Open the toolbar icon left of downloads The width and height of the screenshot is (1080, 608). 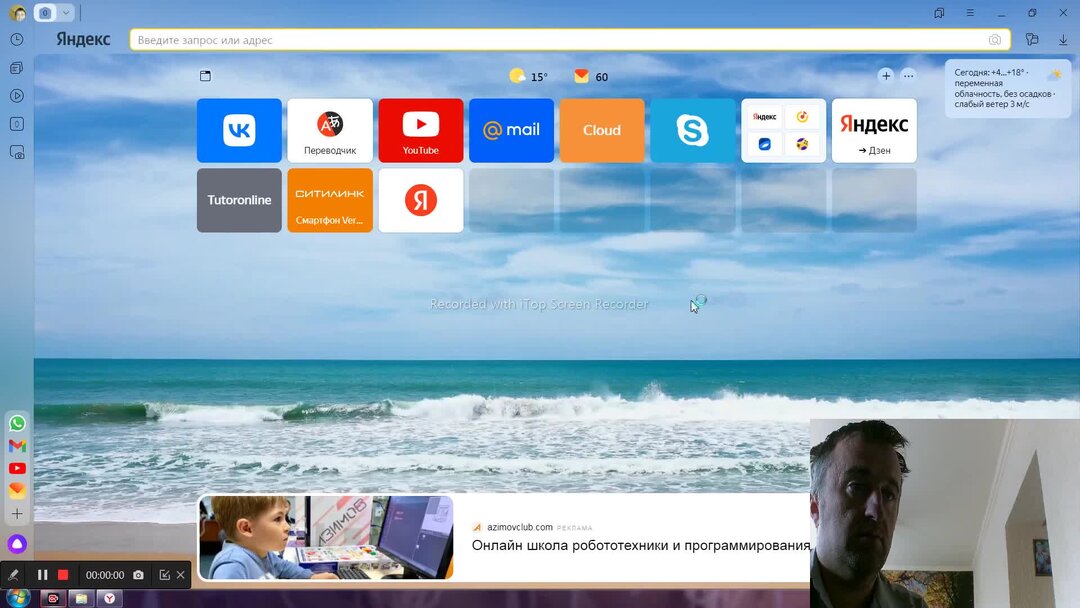(x=1032, y=40)
